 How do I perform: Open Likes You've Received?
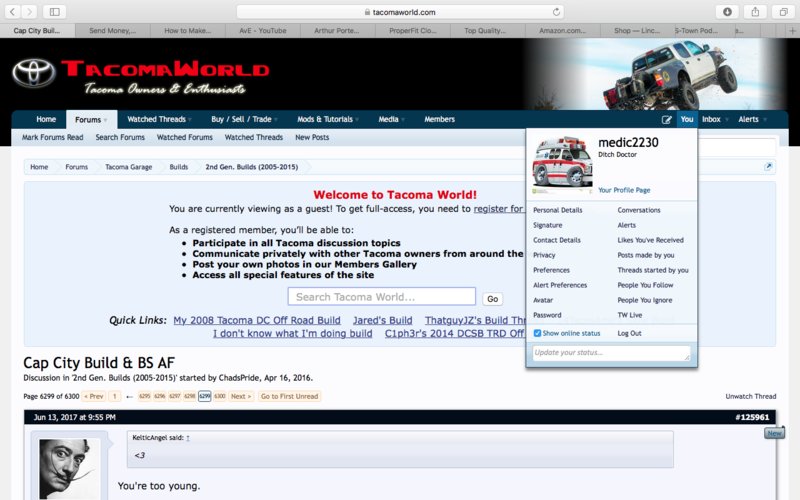[651, 240]
